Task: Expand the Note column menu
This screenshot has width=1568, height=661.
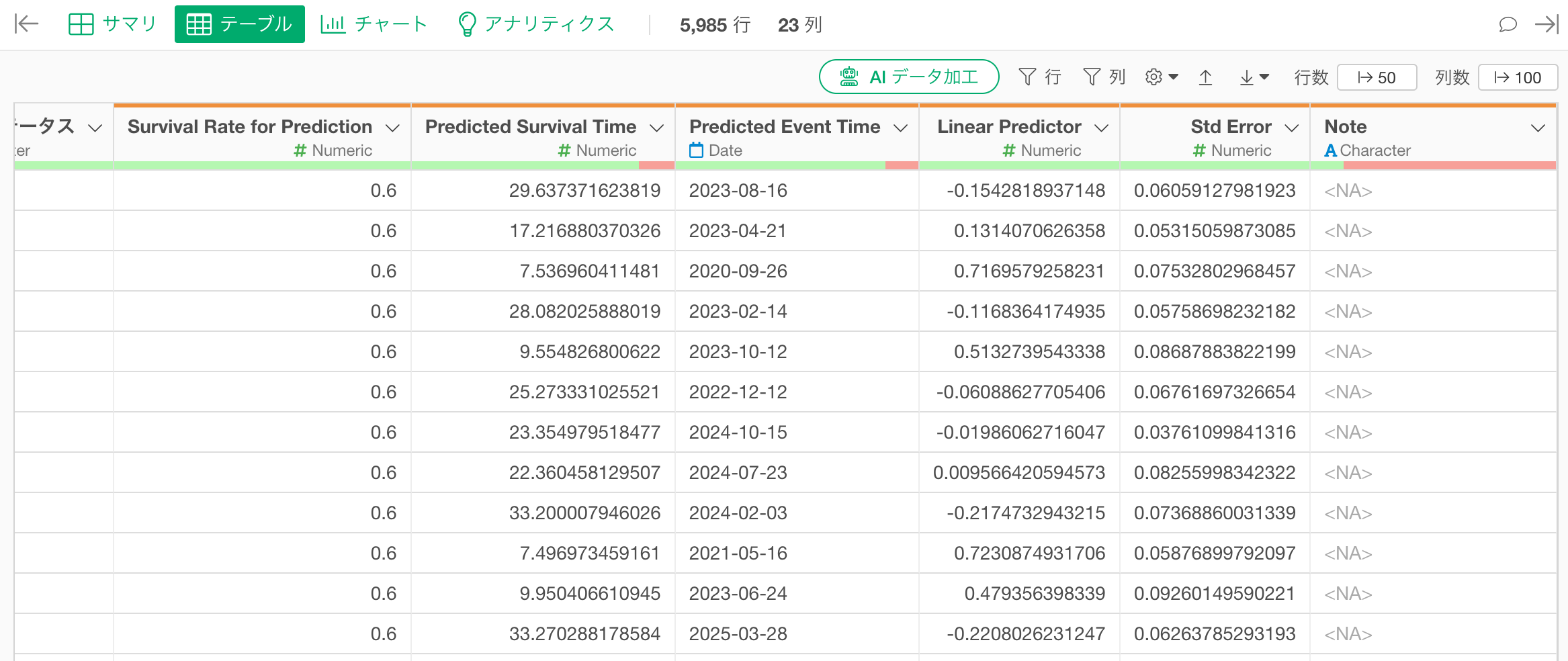Action: tap(1538, 128)
